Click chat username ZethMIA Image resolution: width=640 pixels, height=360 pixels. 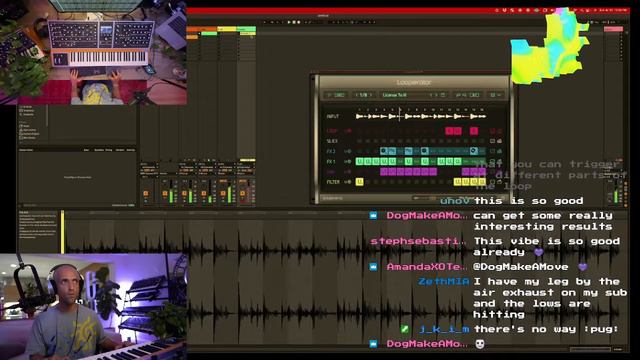[x=444, y=281]
